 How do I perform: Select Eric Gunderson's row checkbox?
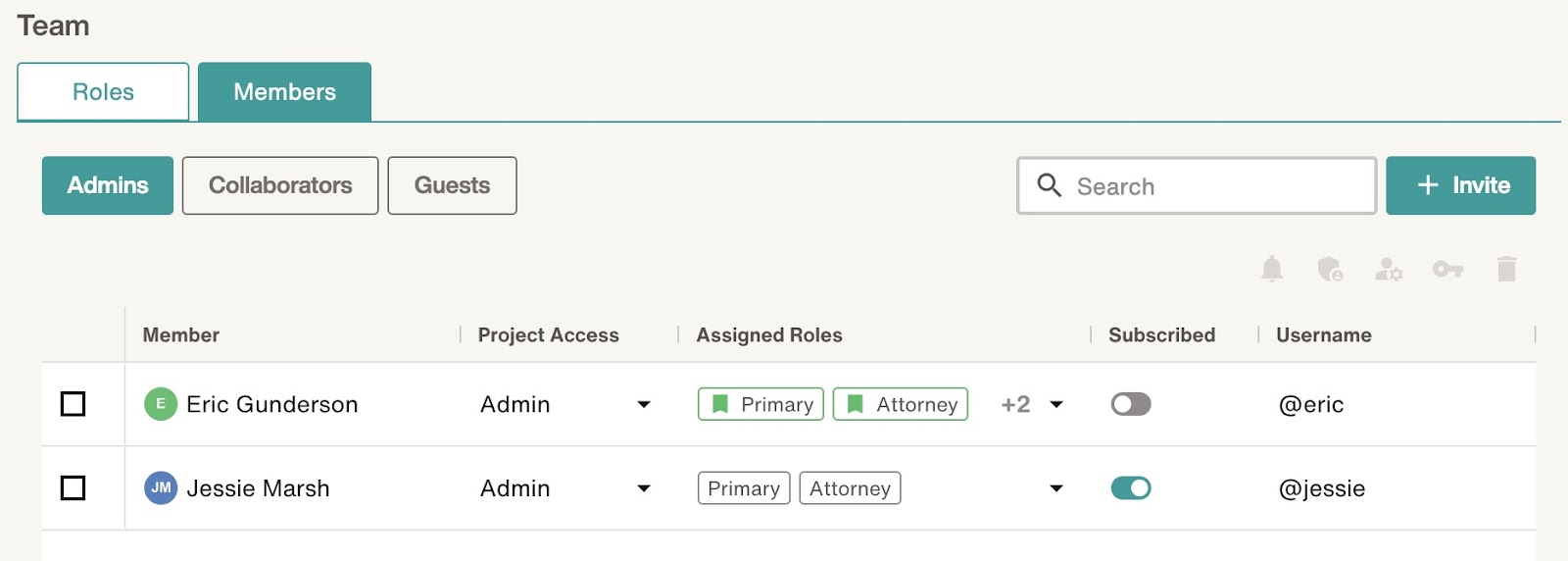click(x=73, y=404)
